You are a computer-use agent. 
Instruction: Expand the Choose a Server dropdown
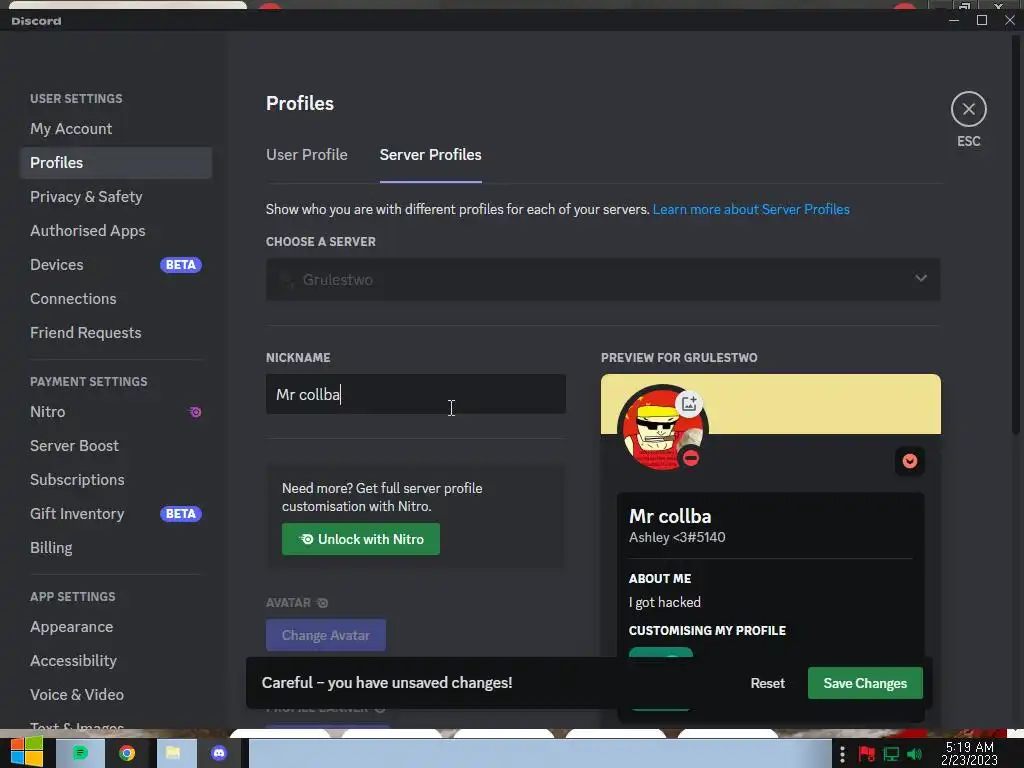tap(603, 280)
